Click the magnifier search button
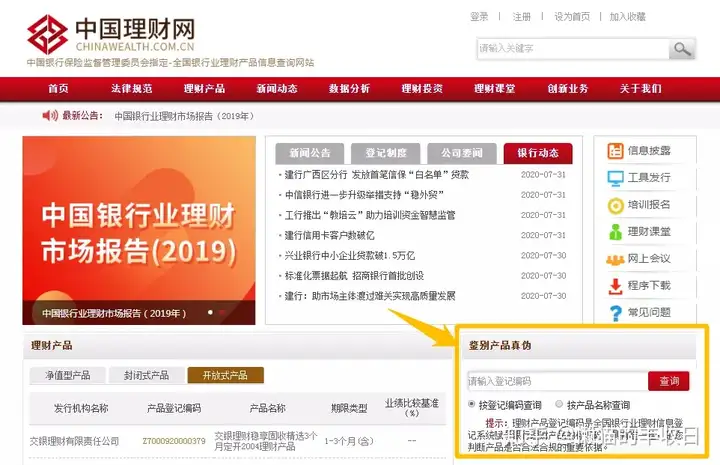720x465 pixels. coord(682,49)
